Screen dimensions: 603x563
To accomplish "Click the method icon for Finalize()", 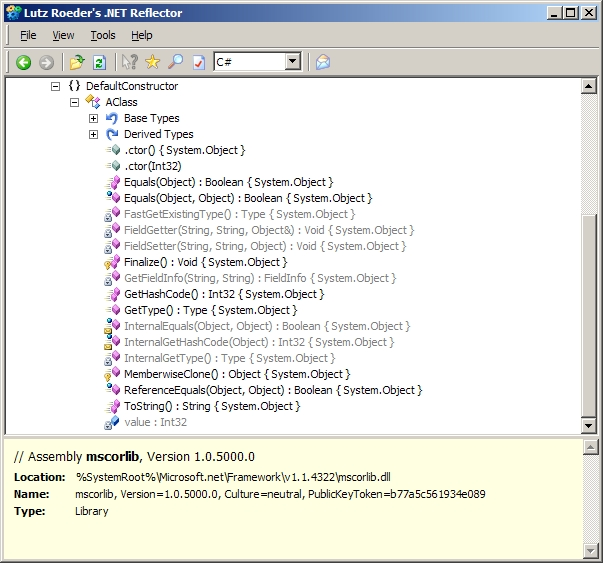I will [113, 262].
